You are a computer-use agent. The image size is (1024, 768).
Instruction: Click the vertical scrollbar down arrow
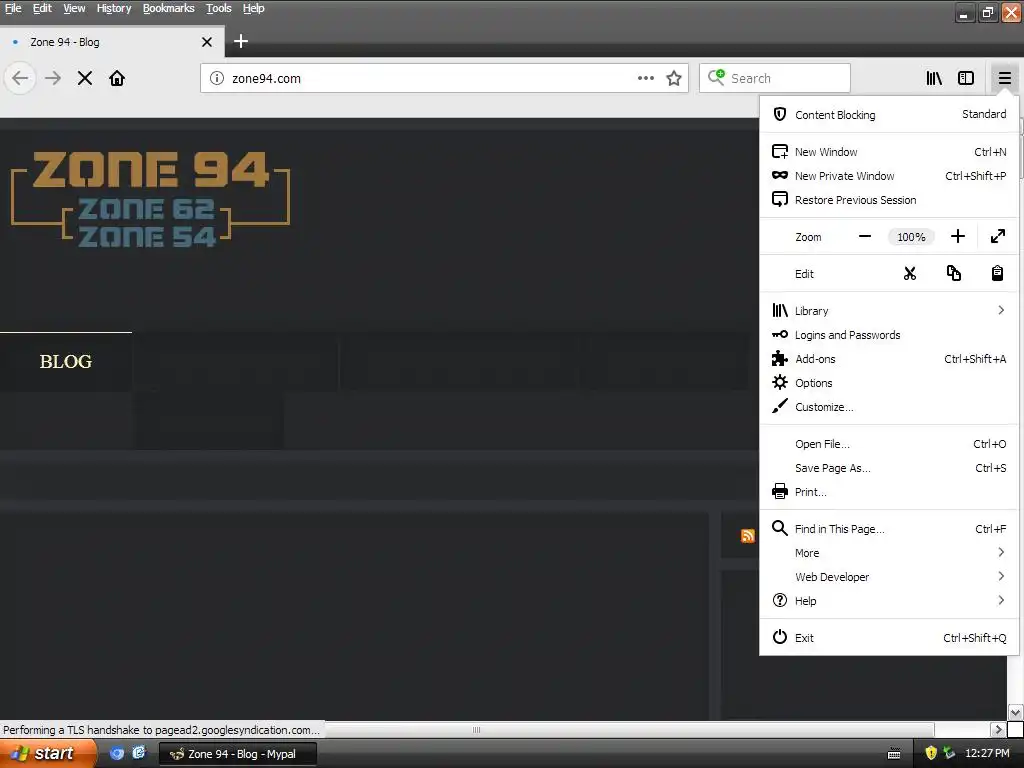1015,712
